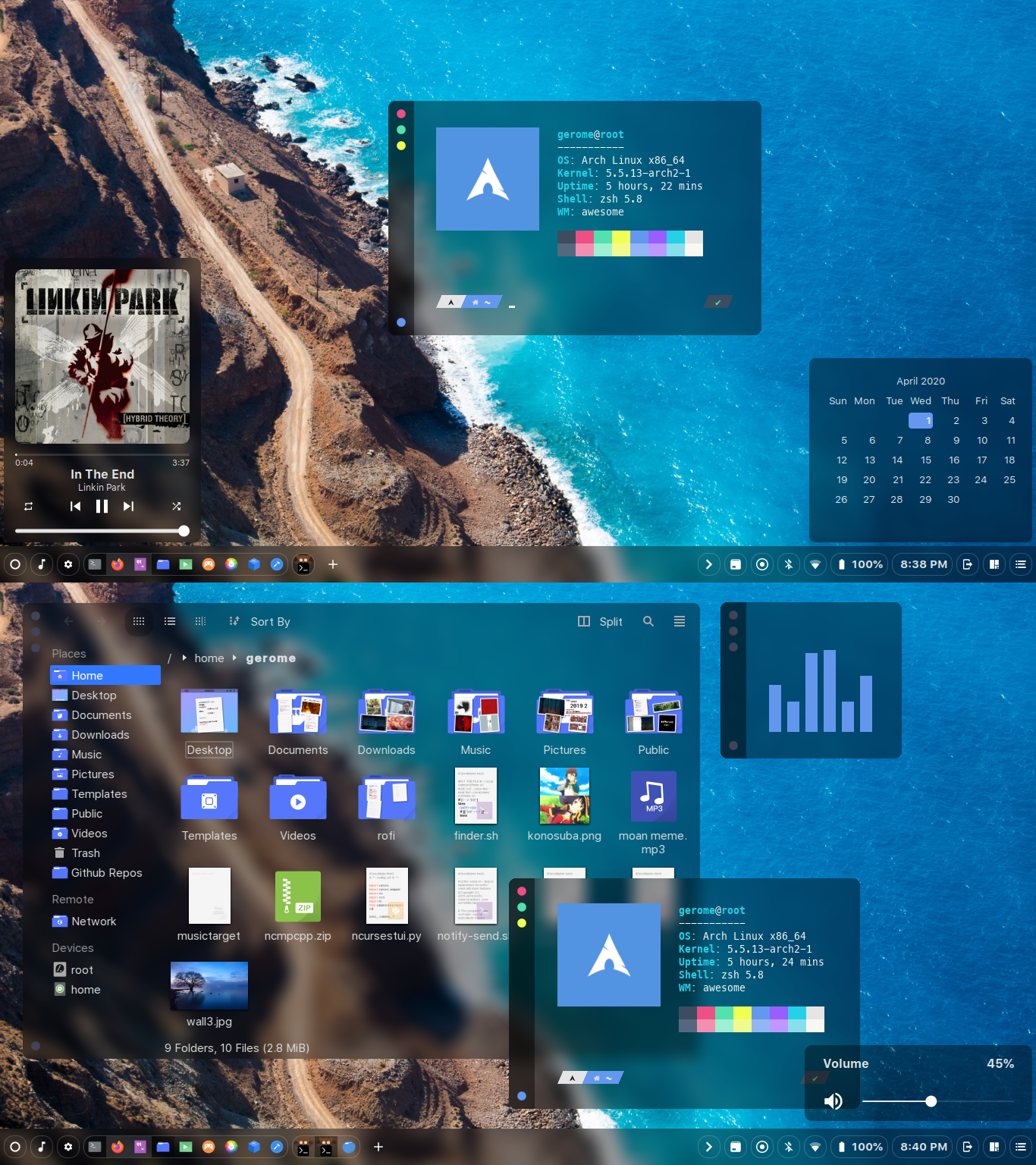Switch file manager to compact columns view
This screenshot has height=1165, width=1036.
point(200,621)
